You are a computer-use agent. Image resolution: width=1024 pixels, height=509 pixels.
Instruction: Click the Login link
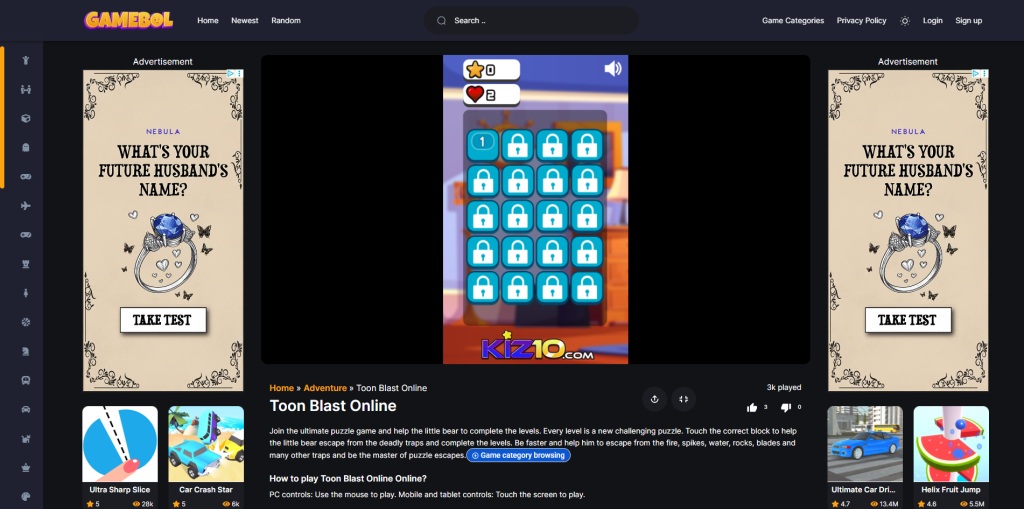pos(933,20)
